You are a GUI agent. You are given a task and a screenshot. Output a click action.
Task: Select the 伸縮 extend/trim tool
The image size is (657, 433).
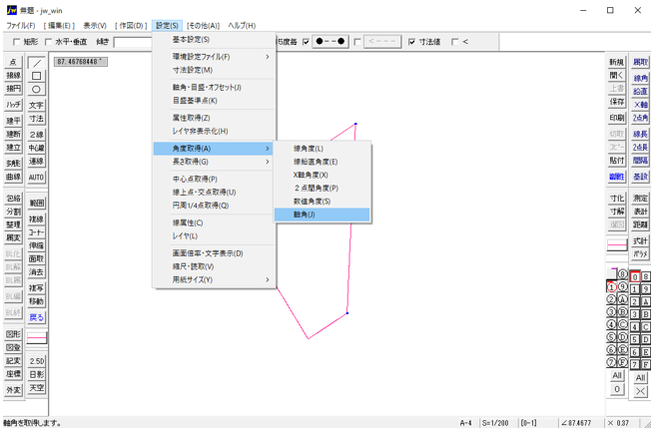36,246
